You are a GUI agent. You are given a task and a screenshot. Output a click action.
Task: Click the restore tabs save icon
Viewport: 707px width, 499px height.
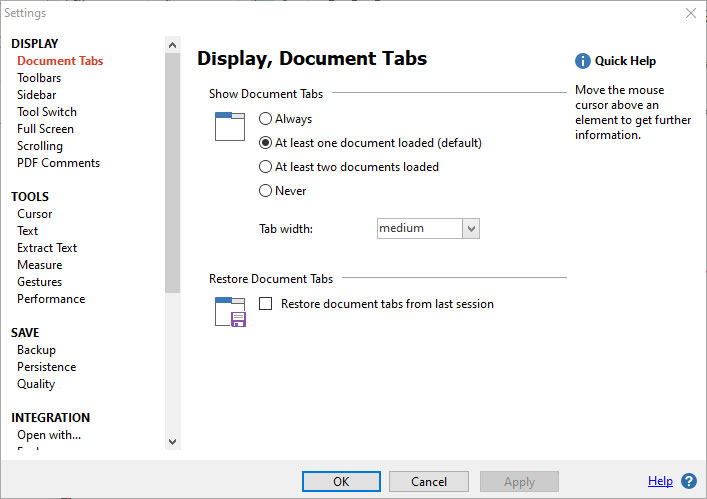(230, 312)
